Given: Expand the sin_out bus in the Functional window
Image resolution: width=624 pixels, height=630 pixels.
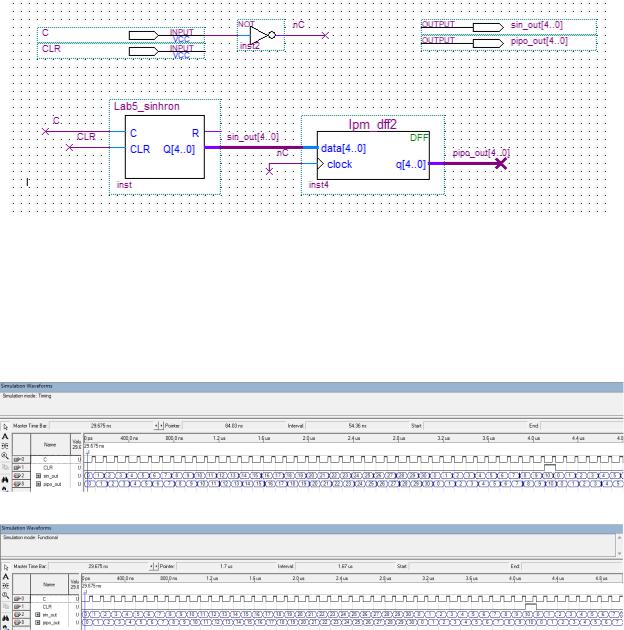Looking at the screenshot, I should point(38,615).
